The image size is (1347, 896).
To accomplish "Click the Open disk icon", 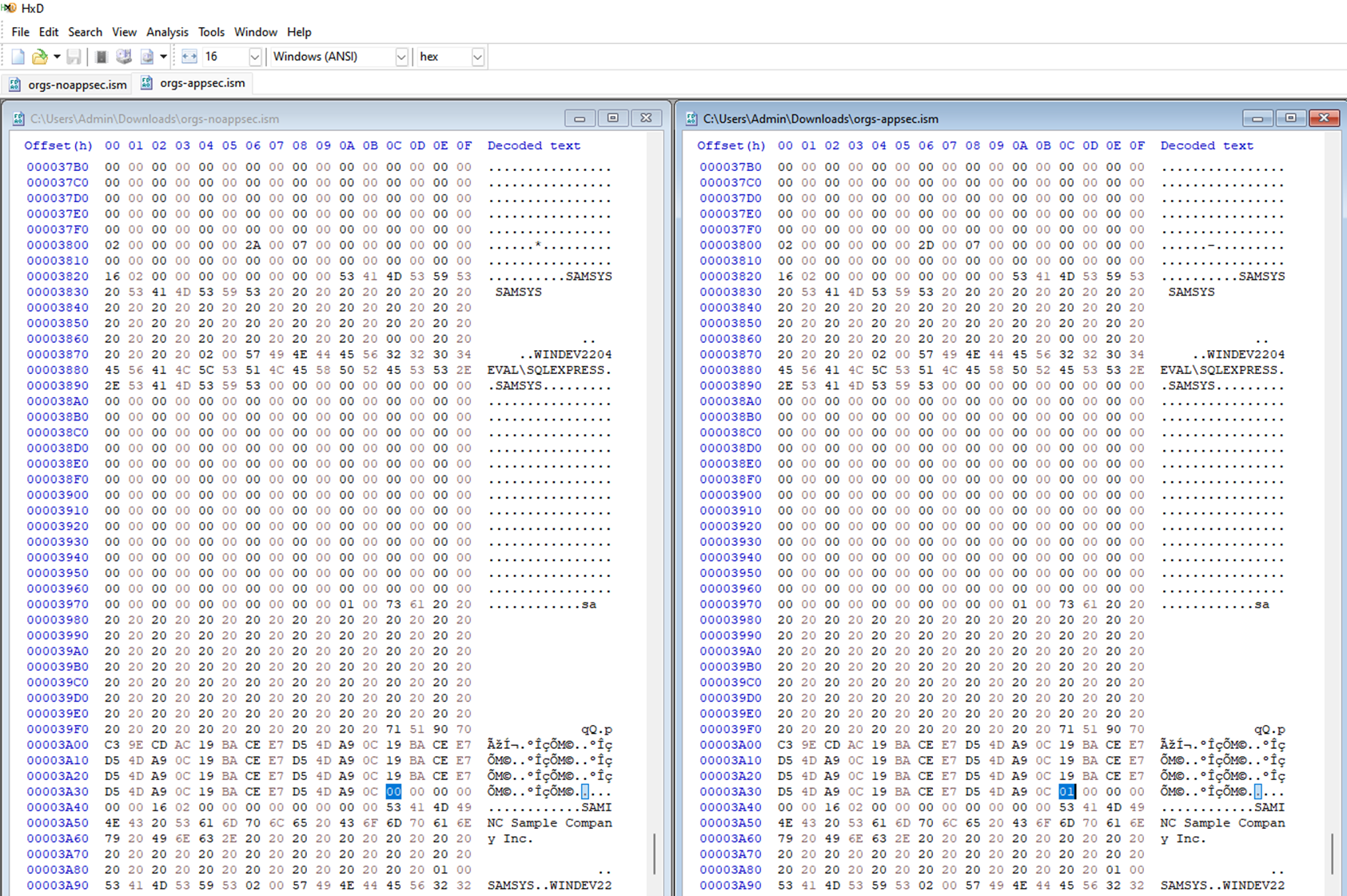I will coord(124,57).
